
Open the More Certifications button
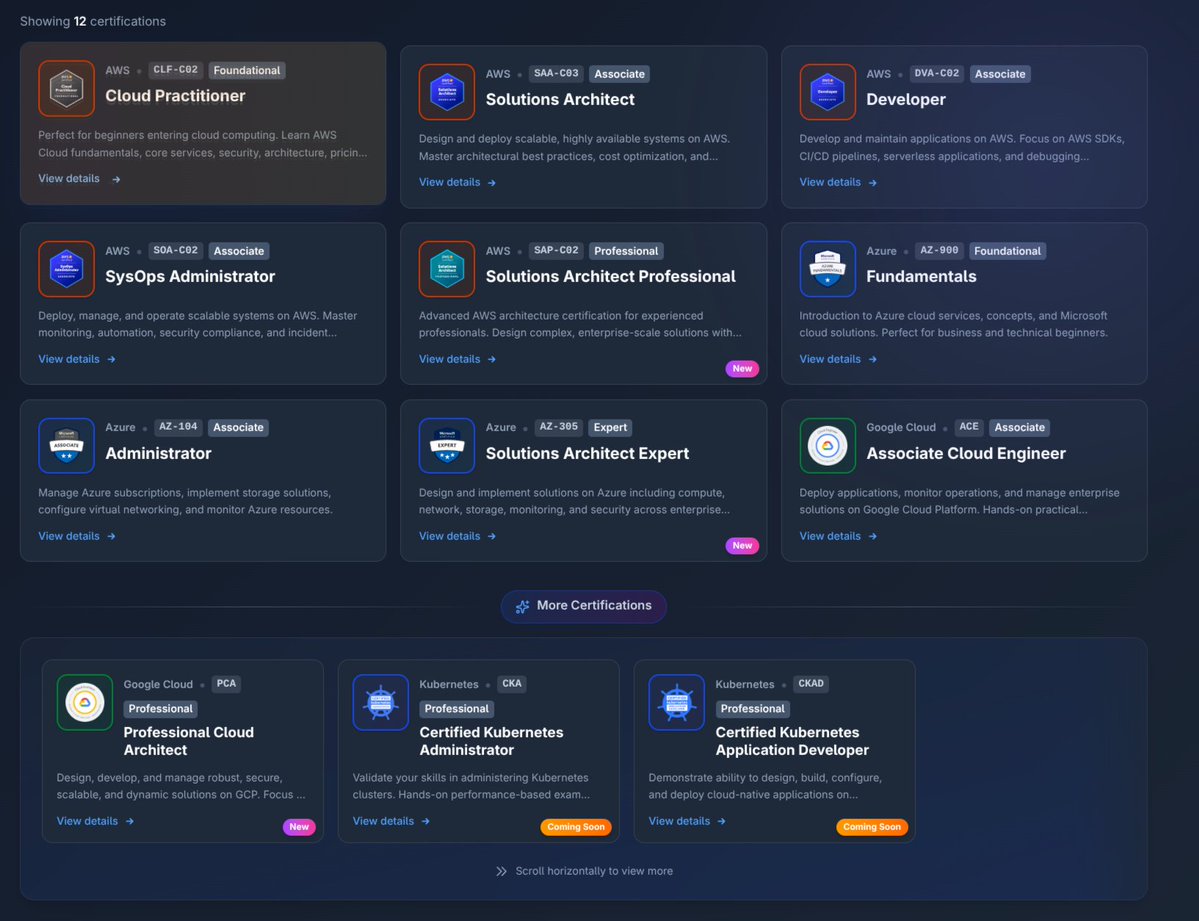coord(583,606)
